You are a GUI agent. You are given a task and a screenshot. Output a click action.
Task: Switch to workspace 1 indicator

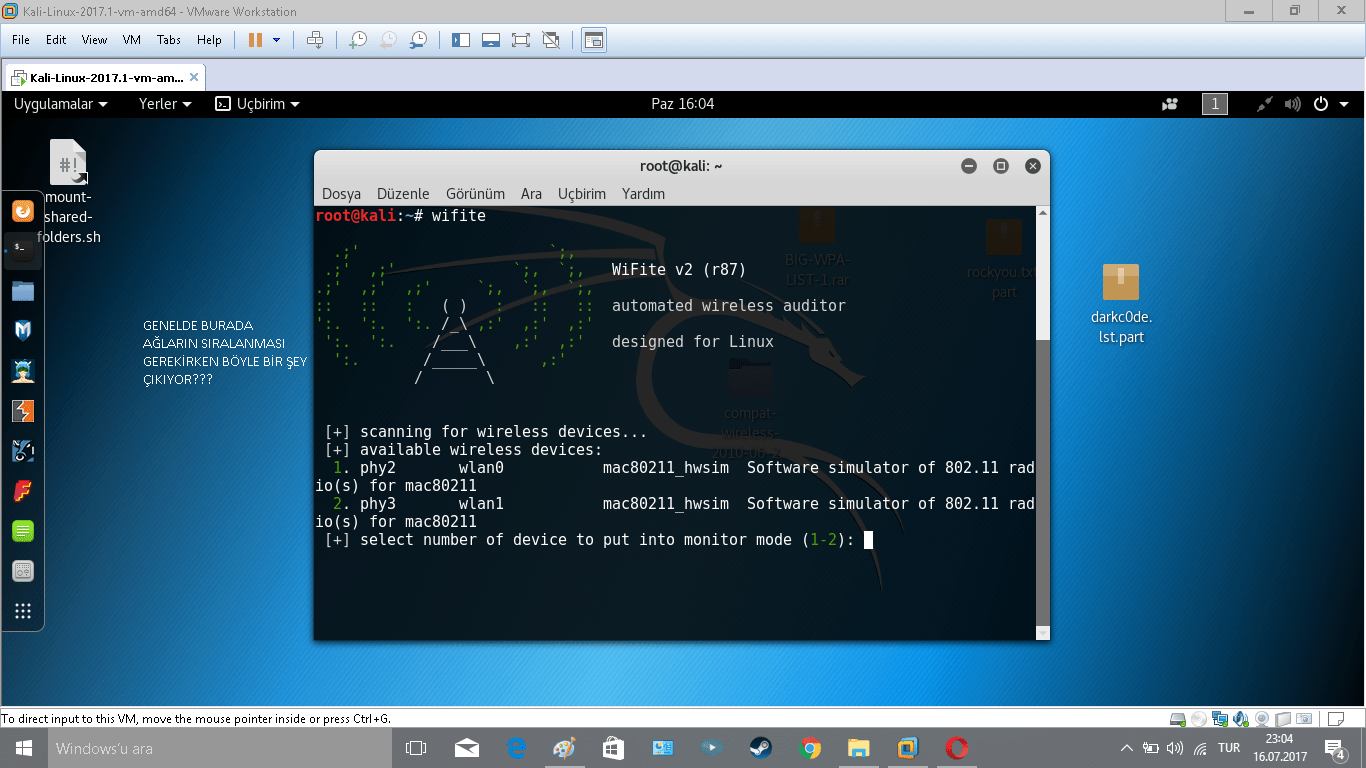click(1215, 104)
